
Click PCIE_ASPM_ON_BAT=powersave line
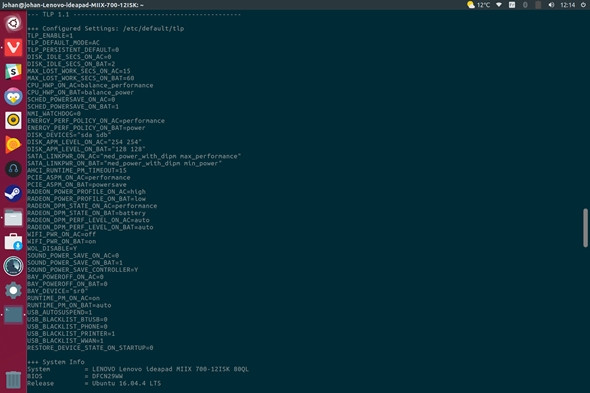(77, 185)
